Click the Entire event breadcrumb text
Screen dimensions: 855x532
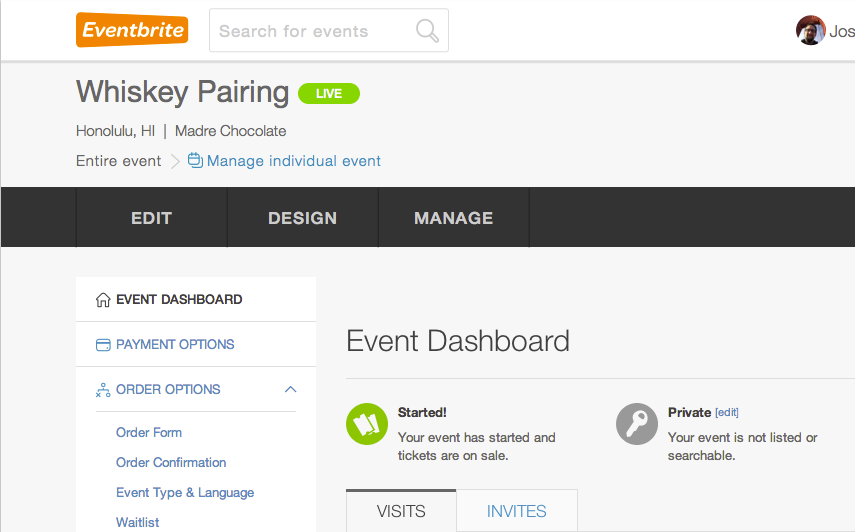pyautogui.click(x=118, y=161)
